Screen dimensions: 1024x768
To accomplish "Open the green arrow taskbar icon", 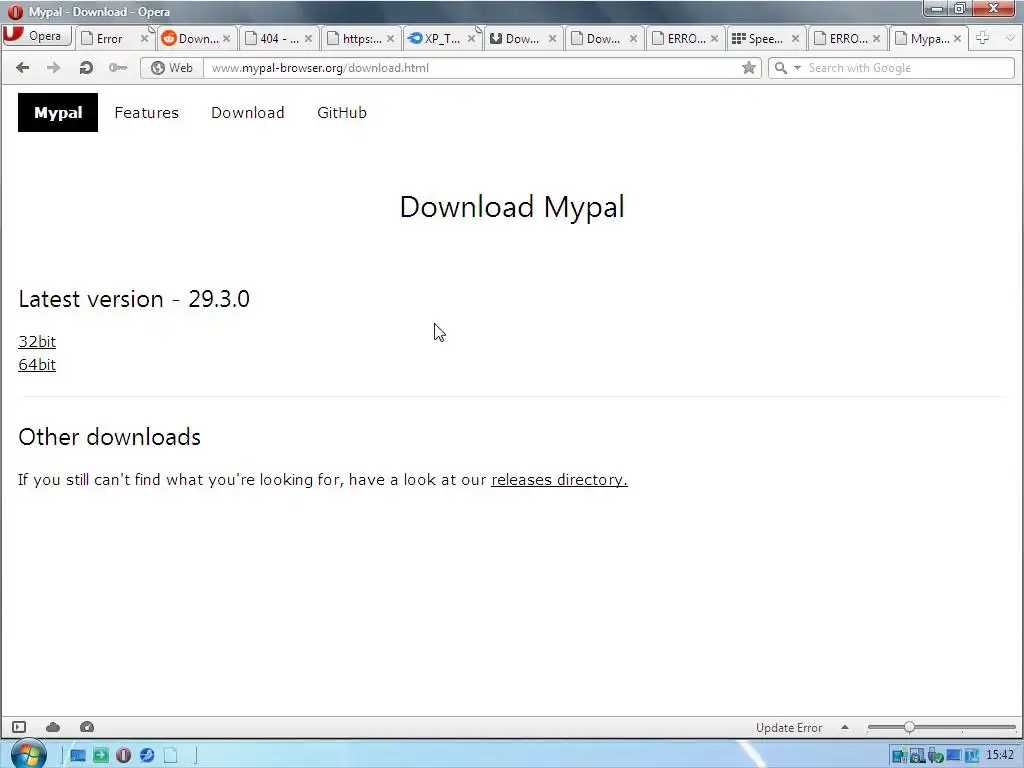I will point(101,756).
